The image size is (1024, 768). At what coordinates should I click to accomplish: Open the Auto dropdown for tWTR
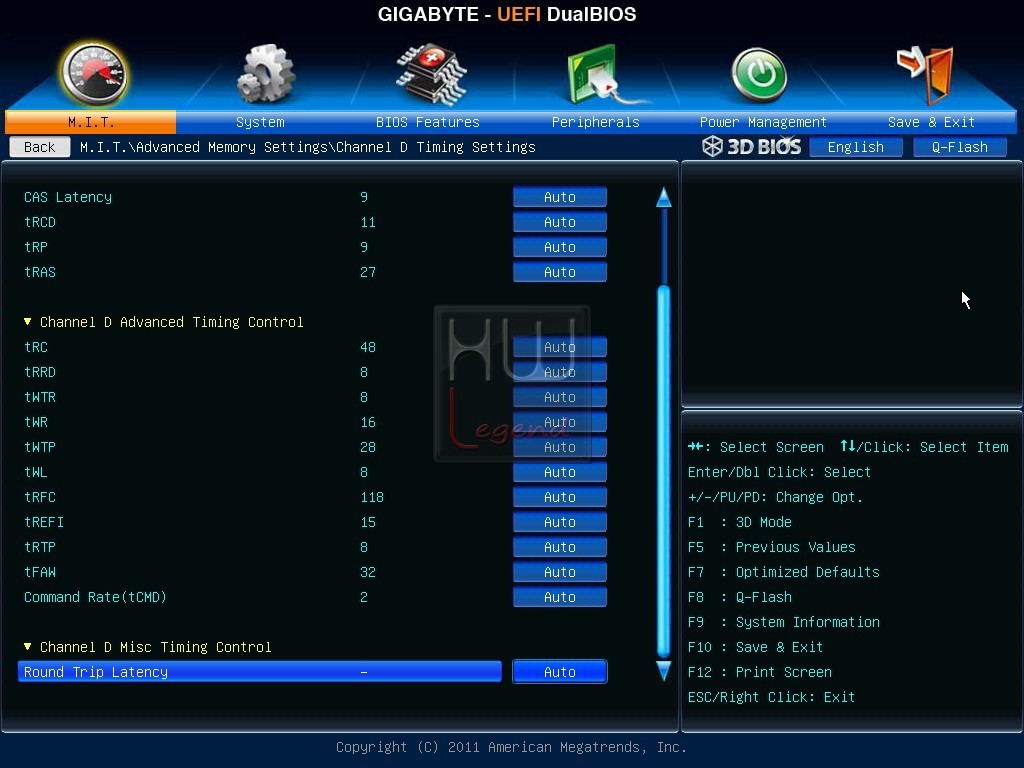pyautogui.click(x=560, y=397)
